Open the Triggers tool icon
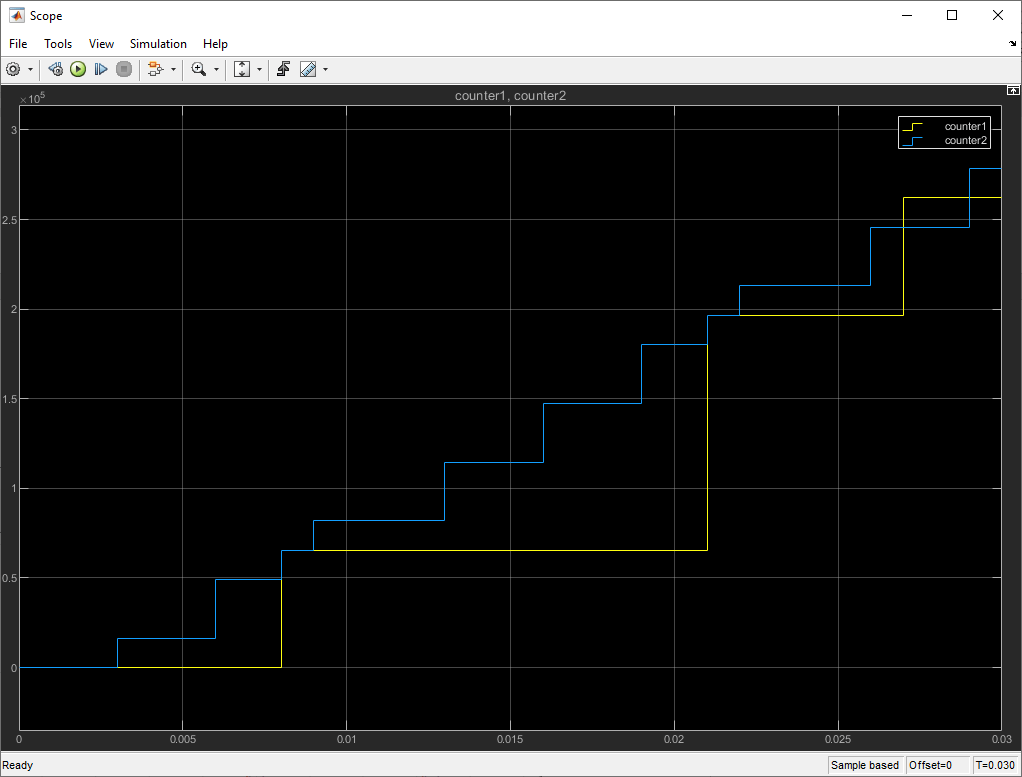Screen dimensions: 1022x777 point(284,69)
